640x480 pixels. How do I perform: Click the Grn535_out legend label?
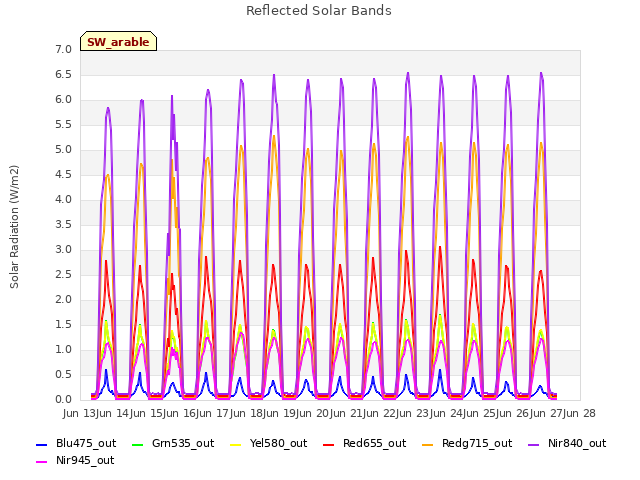183,443
